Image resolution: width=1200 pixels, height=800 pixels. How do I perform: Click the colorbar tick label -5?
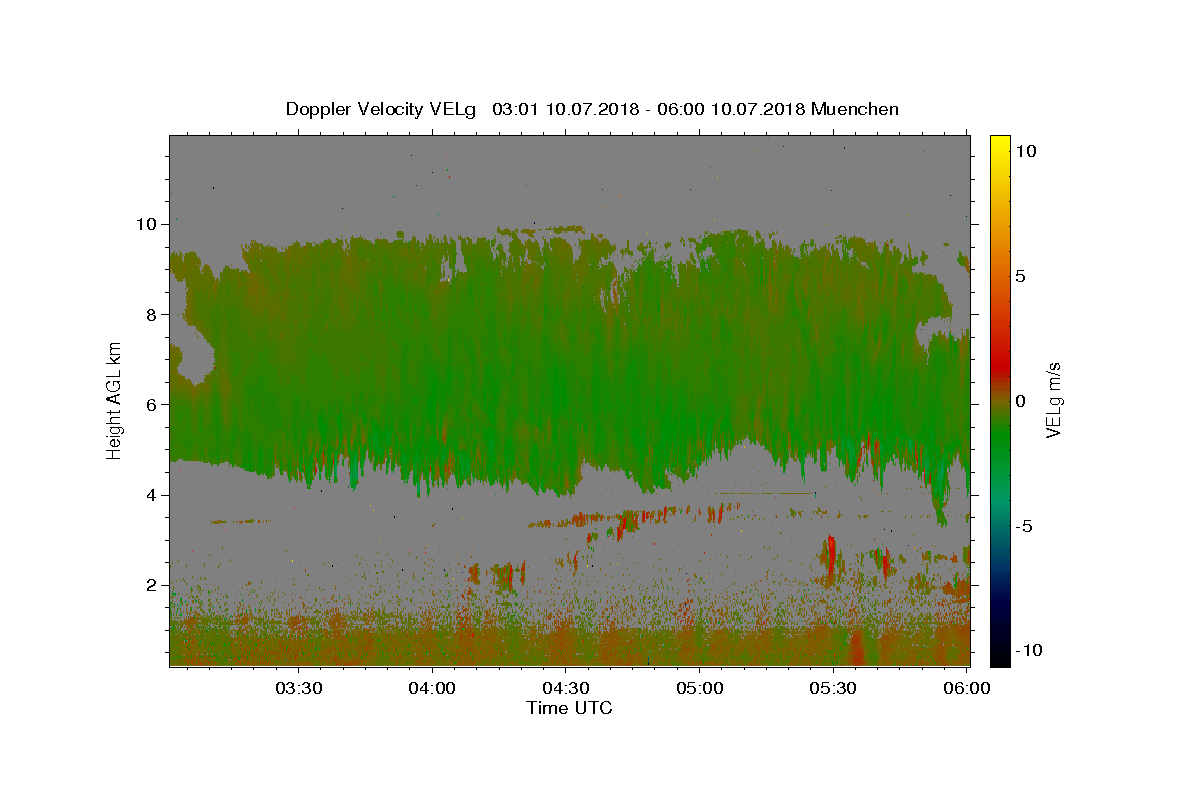coord(1023,526)
